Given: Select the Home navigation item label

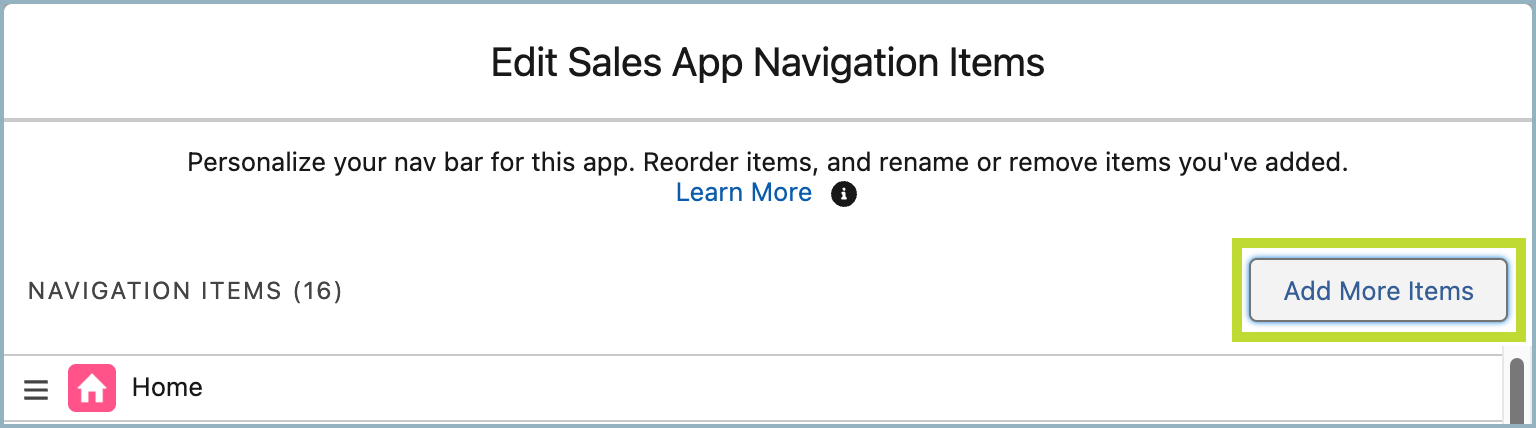Looking at the screenshot, I should (167, 387).
